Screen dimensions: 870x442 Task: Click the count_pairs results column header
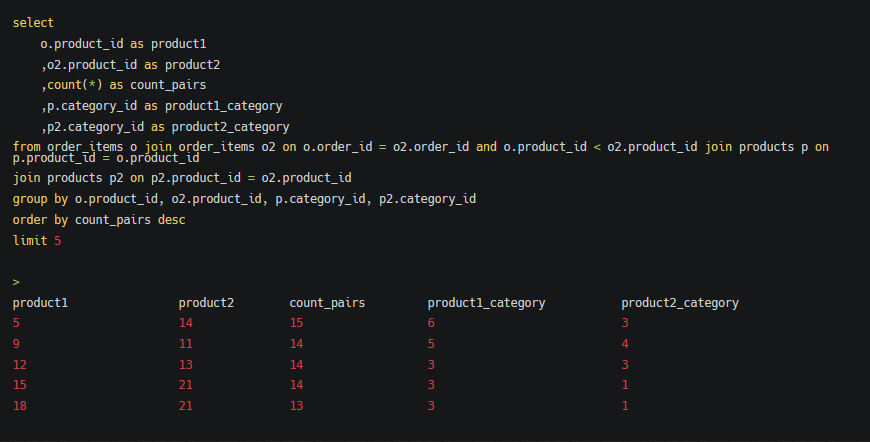pyautogui.click(x=327, y=303)
